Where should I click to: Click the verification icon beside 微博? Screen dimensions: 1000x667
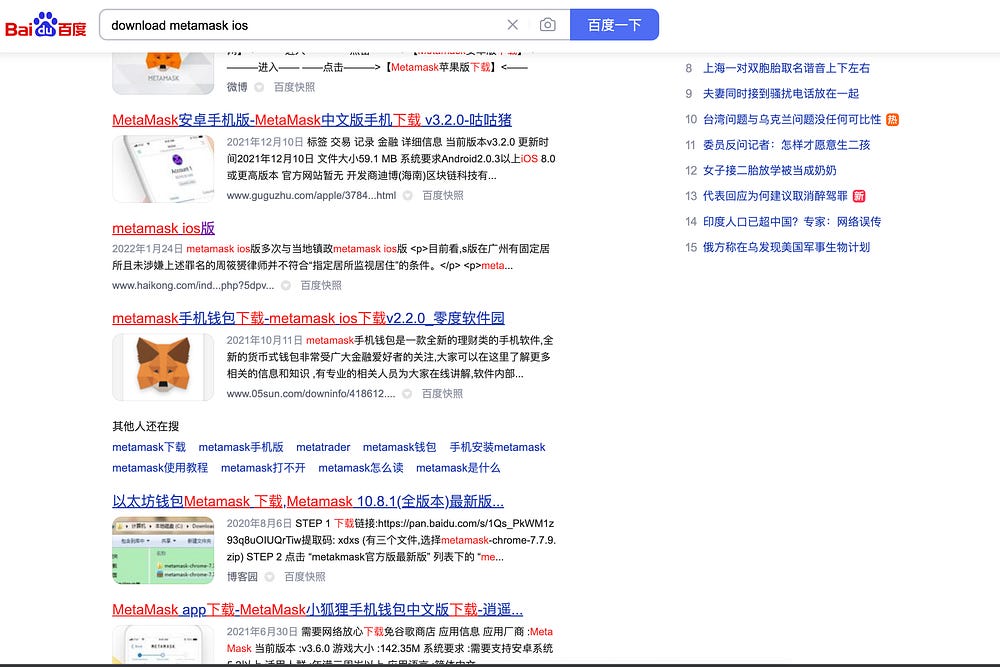[x=259, y=87]
